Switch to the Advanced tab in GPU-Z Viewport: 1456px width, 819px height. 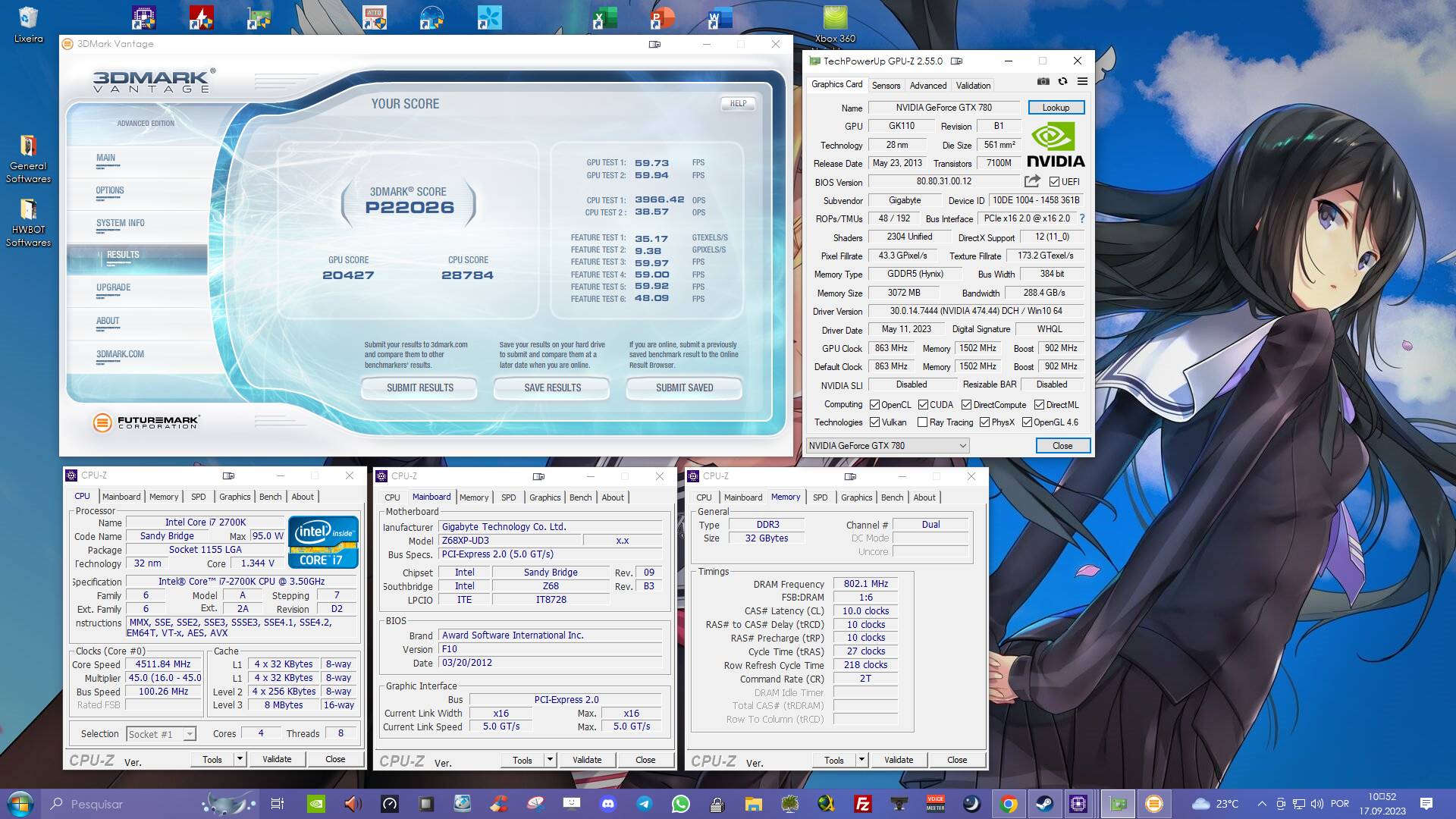click(928, 86)
